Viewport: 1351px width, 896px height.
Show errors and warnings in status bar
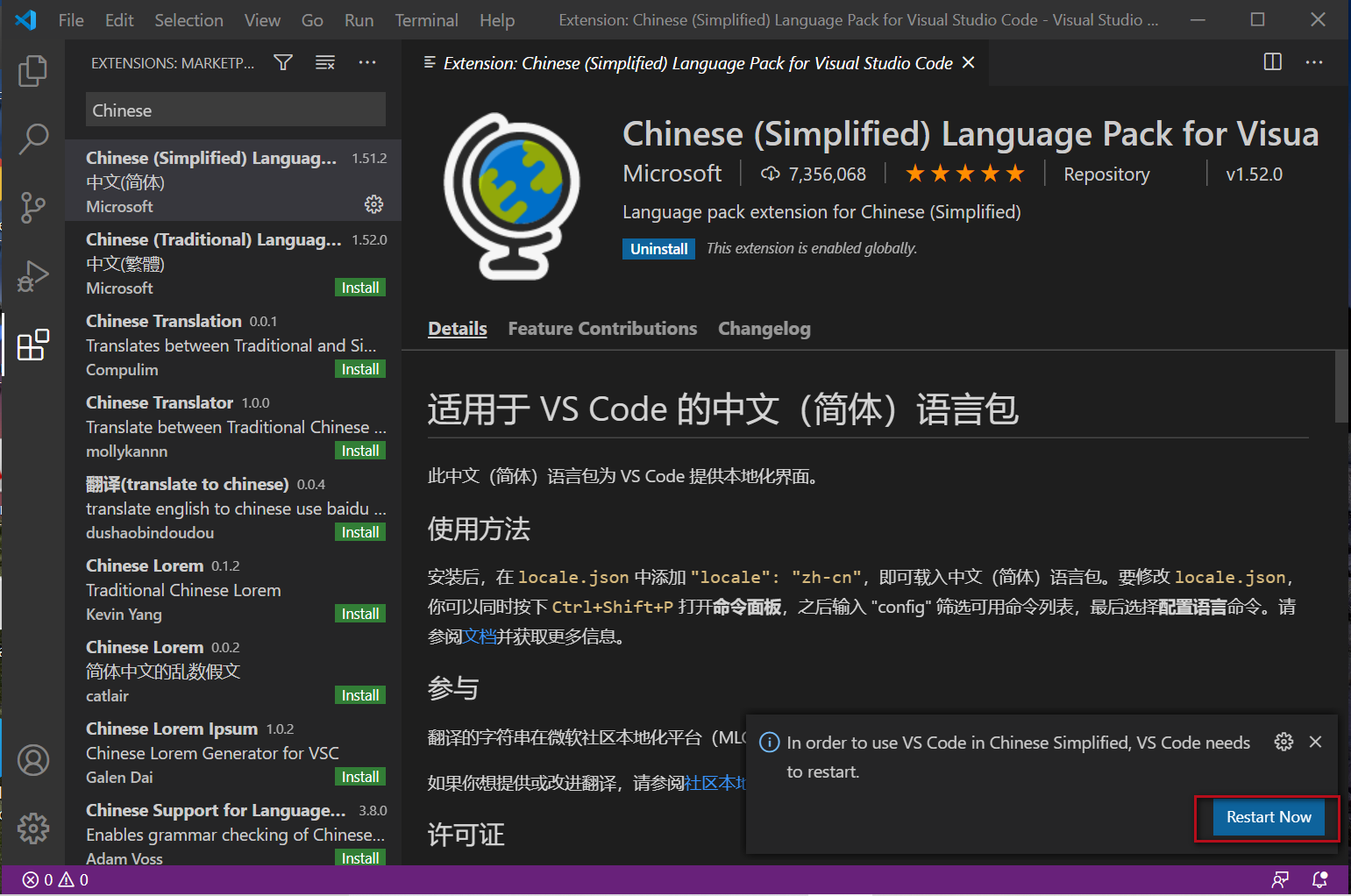55,879
